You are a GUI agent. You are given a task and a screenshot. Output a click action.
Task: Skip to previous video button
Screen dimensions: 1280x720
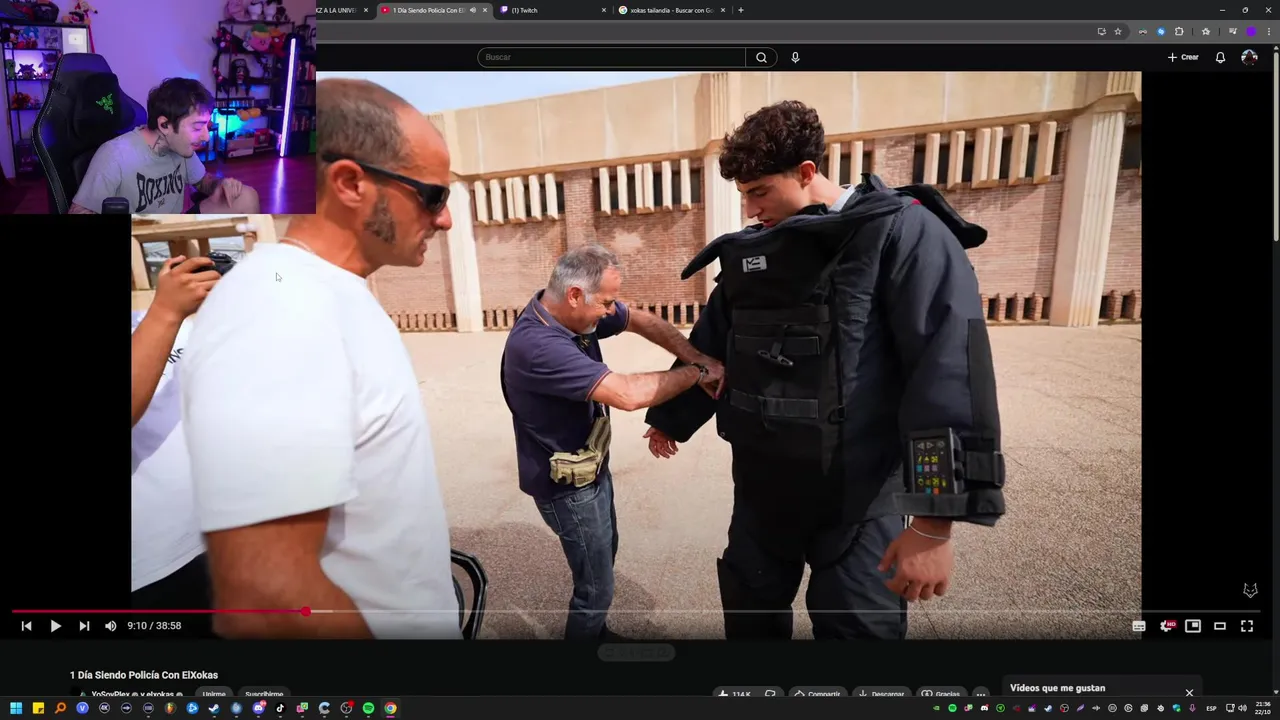tap(27, 626)
